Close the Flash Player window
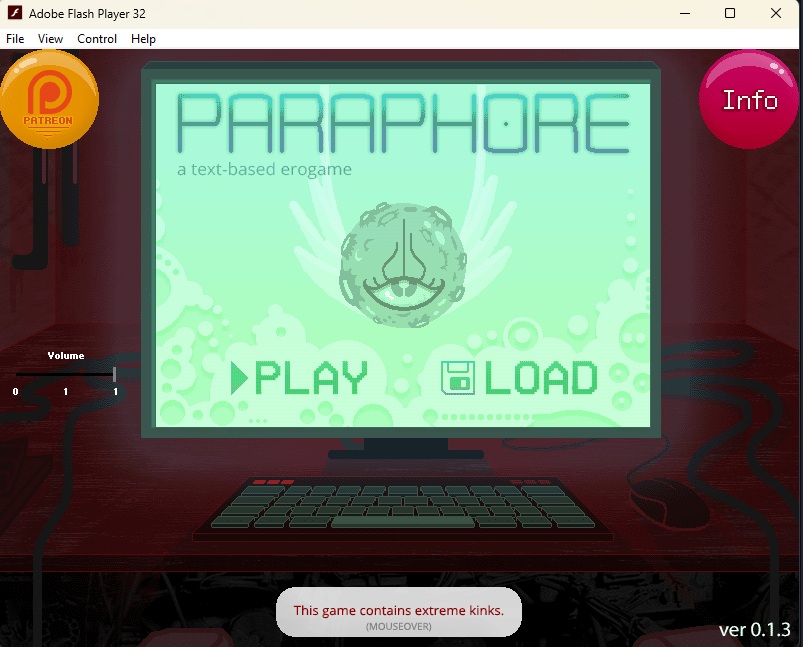Screen dimensions: 803x647 point(776,13)
